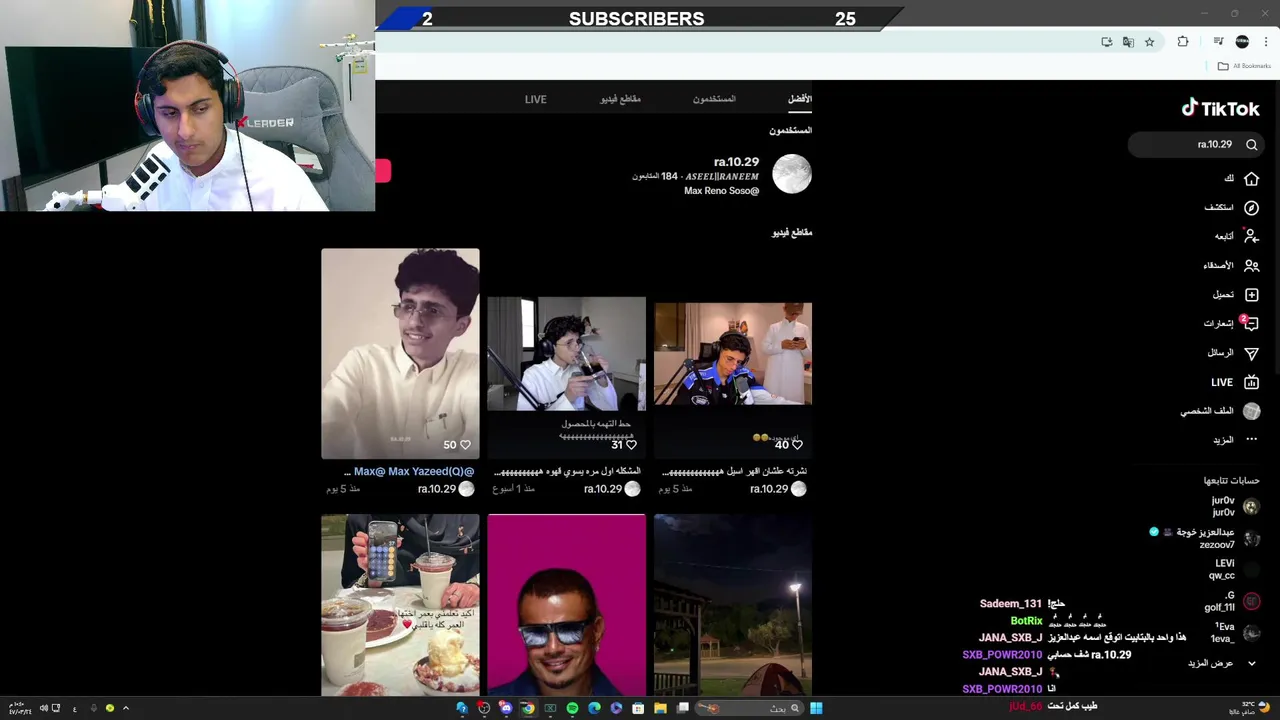Open ra.10.29 author link under 40-likes video

coord(769,489)
